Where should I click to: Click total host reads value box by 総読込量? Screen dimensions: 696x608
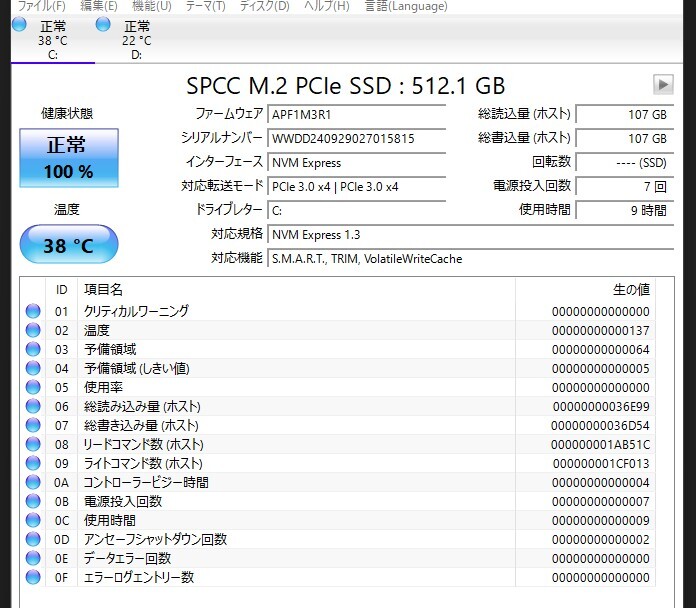click(x=625, y=114)
